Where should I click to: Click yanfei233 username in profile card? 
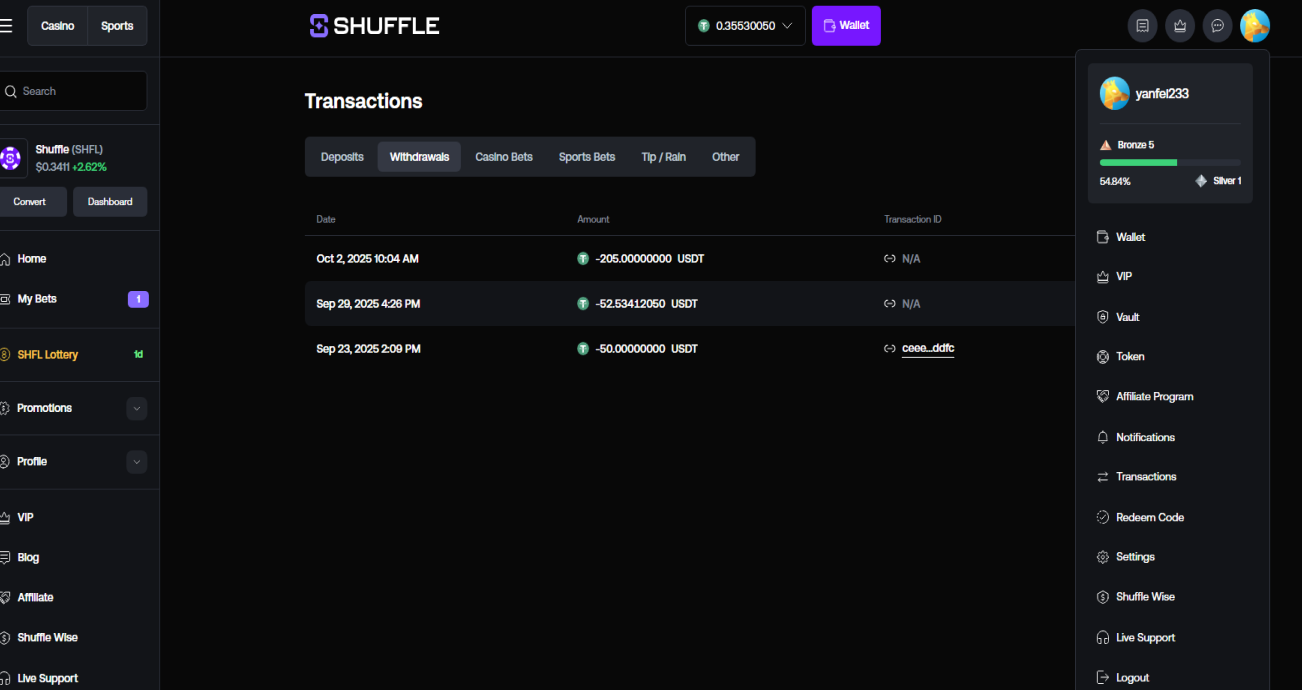[x=1162, y=94]
